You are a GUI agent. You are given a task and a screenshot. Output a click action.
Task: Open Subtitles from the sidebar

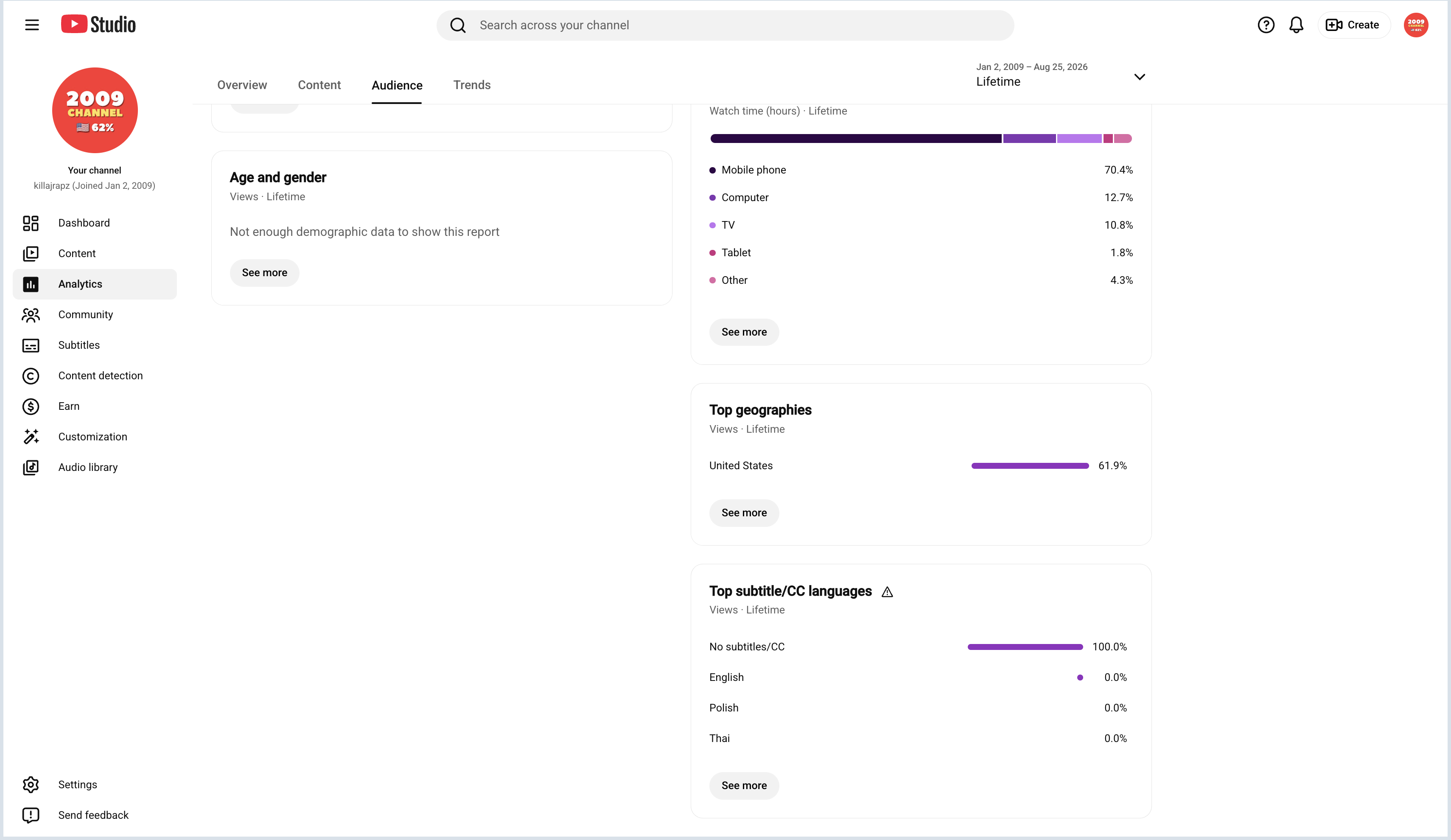click(x=95, y=345)
